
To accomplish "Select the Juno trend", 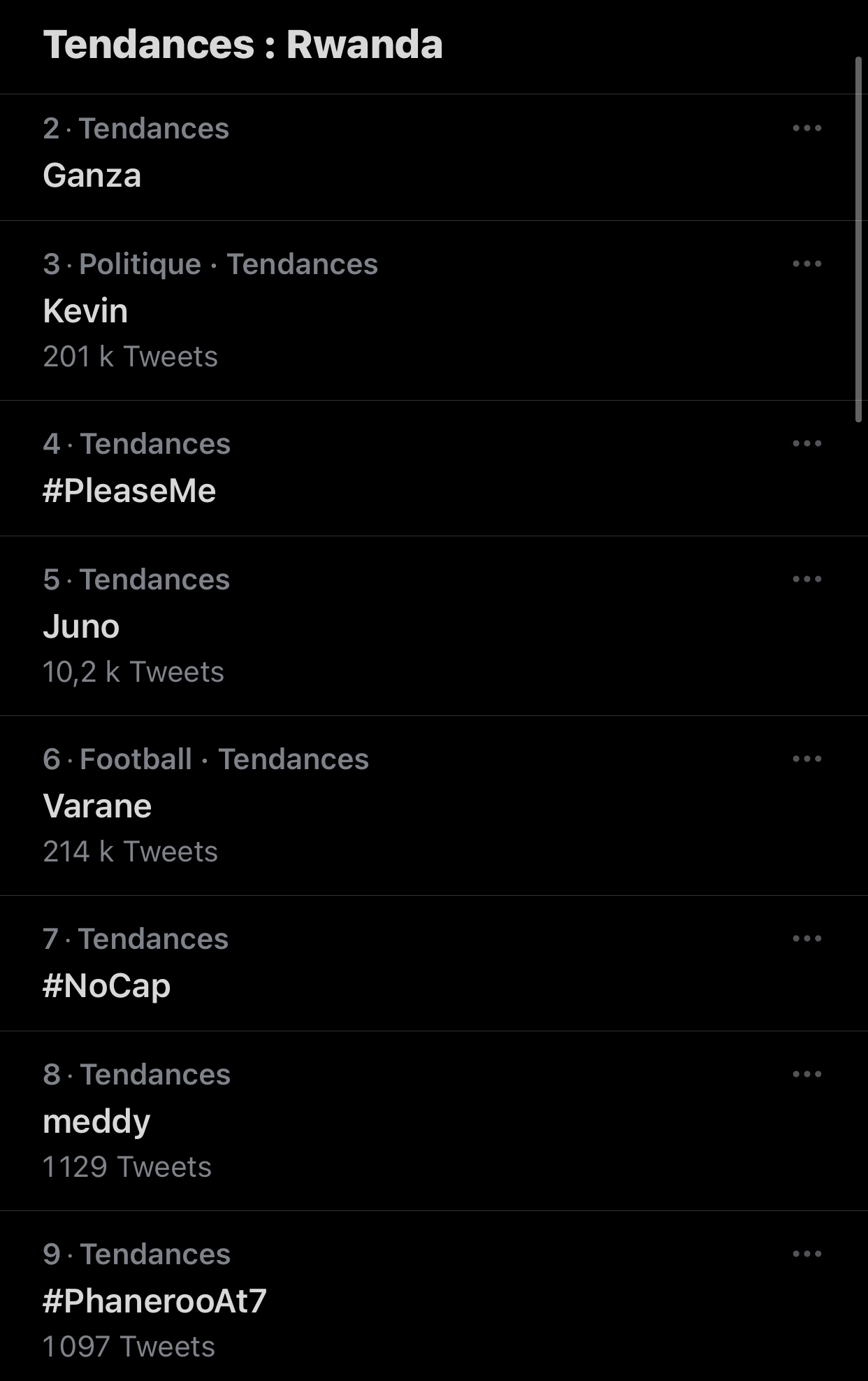I will tap(81, 627).
